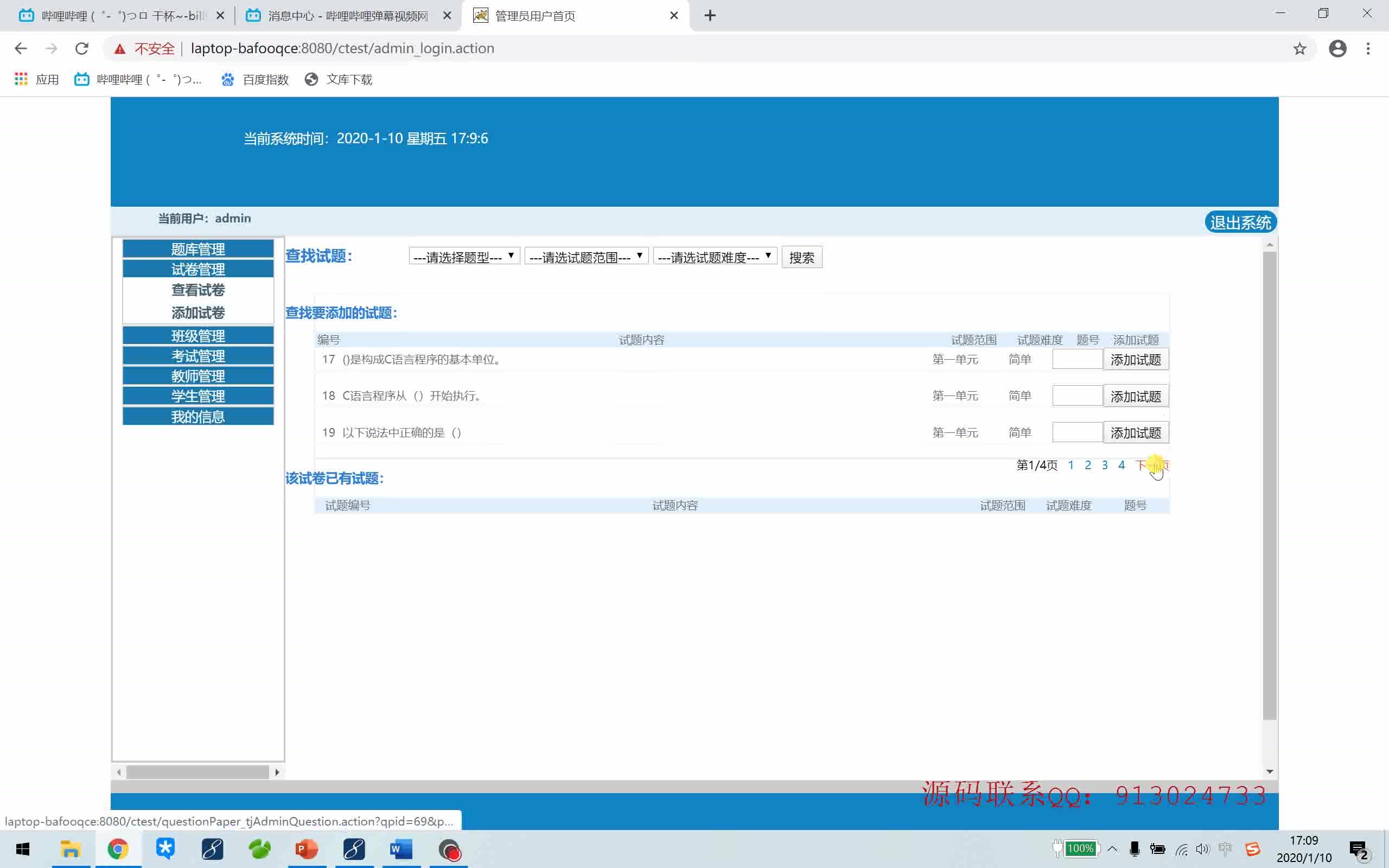
Task: Open the notification center icon
Action: pos(1360,850)
